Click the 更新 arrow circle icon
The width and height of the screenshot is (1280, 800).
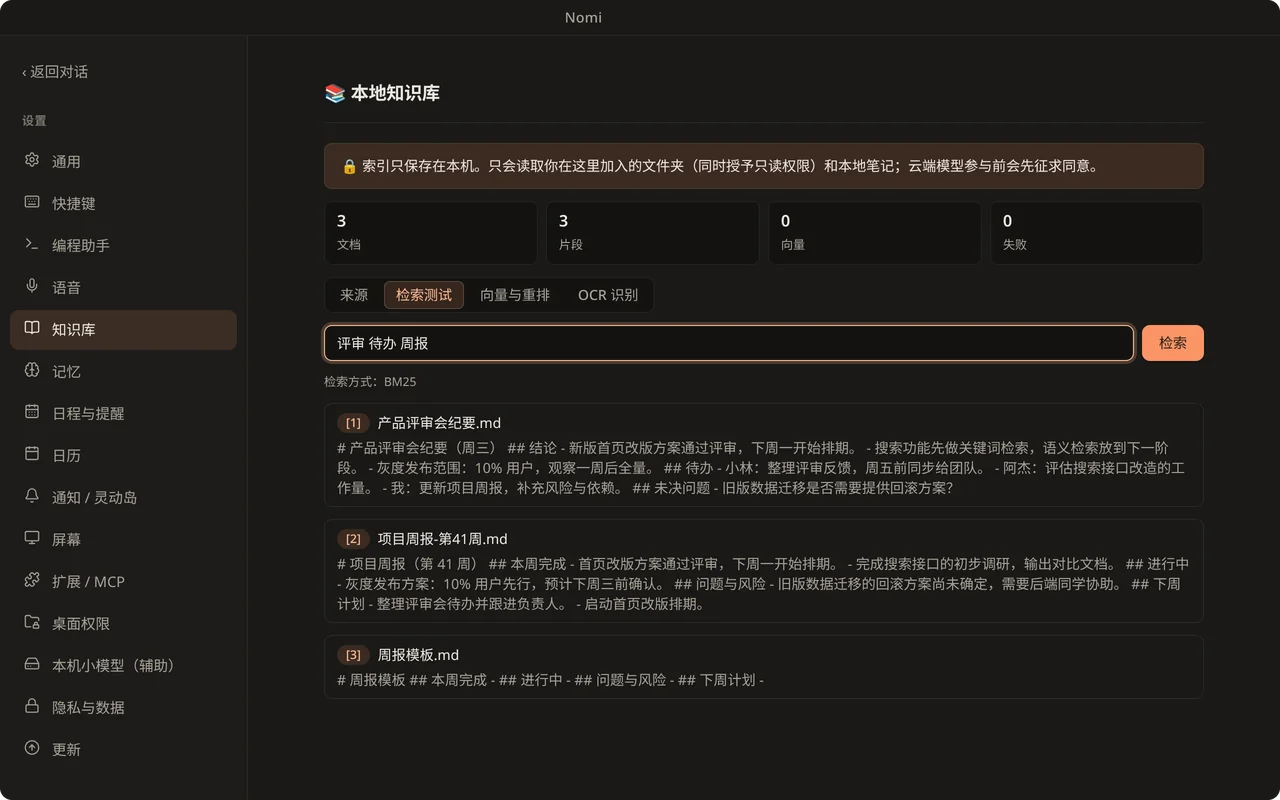pos(32,749)
